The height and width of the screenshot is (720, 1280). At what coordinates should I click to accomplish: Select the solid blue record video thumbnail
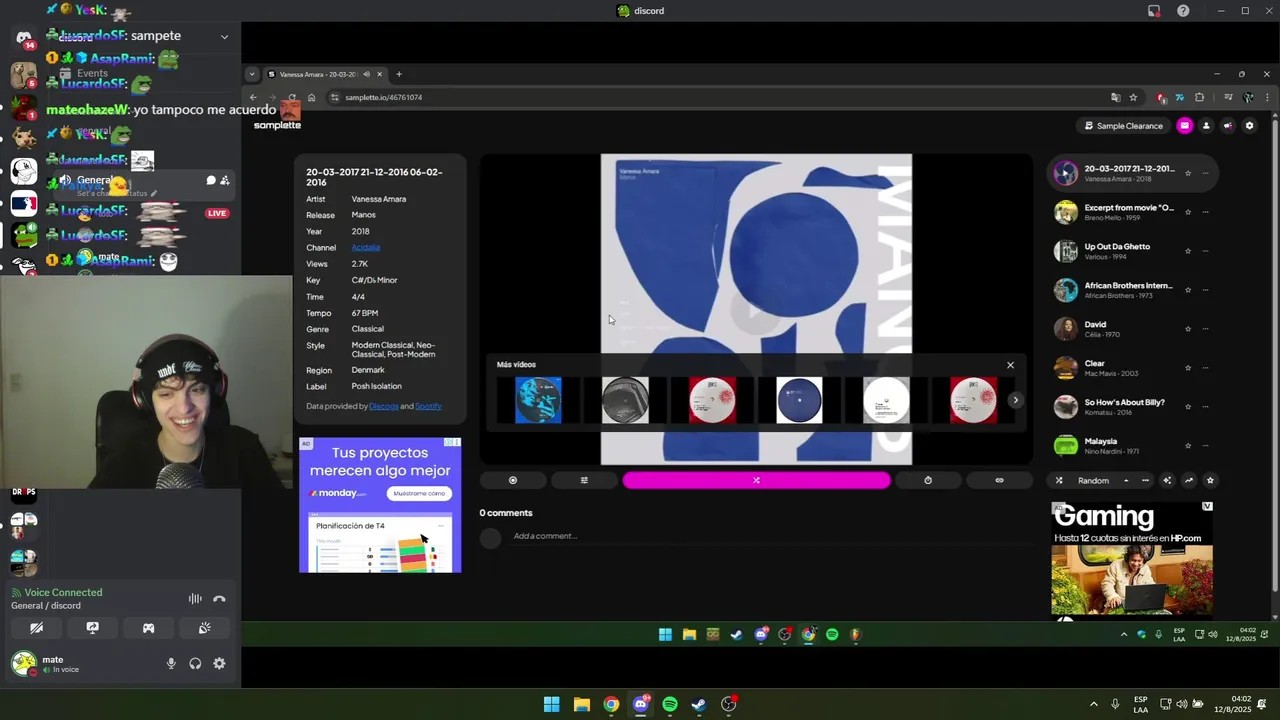click(799, 400)
